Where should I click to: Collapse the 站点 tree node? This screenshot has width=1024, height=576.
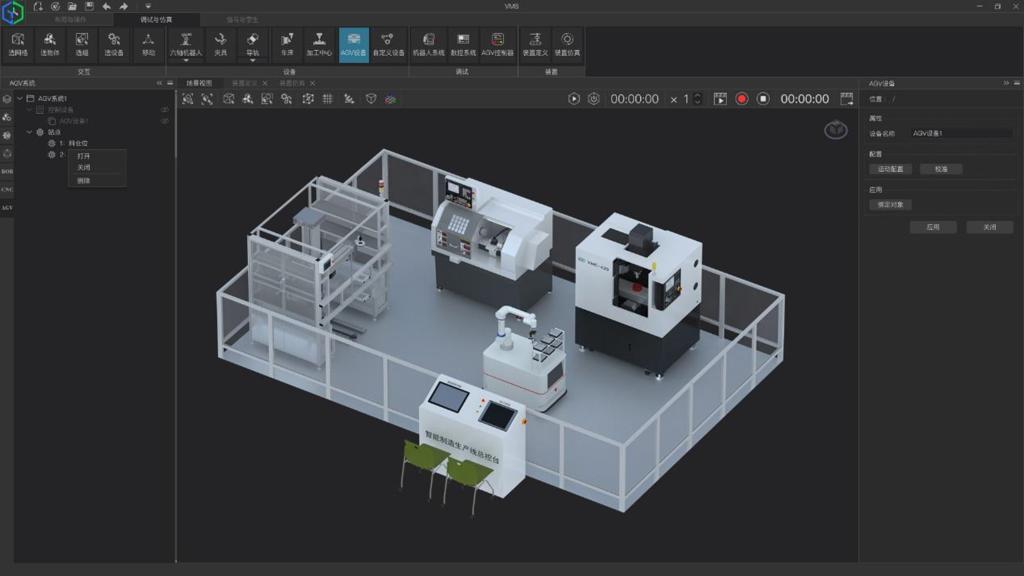tap(29, 132)
